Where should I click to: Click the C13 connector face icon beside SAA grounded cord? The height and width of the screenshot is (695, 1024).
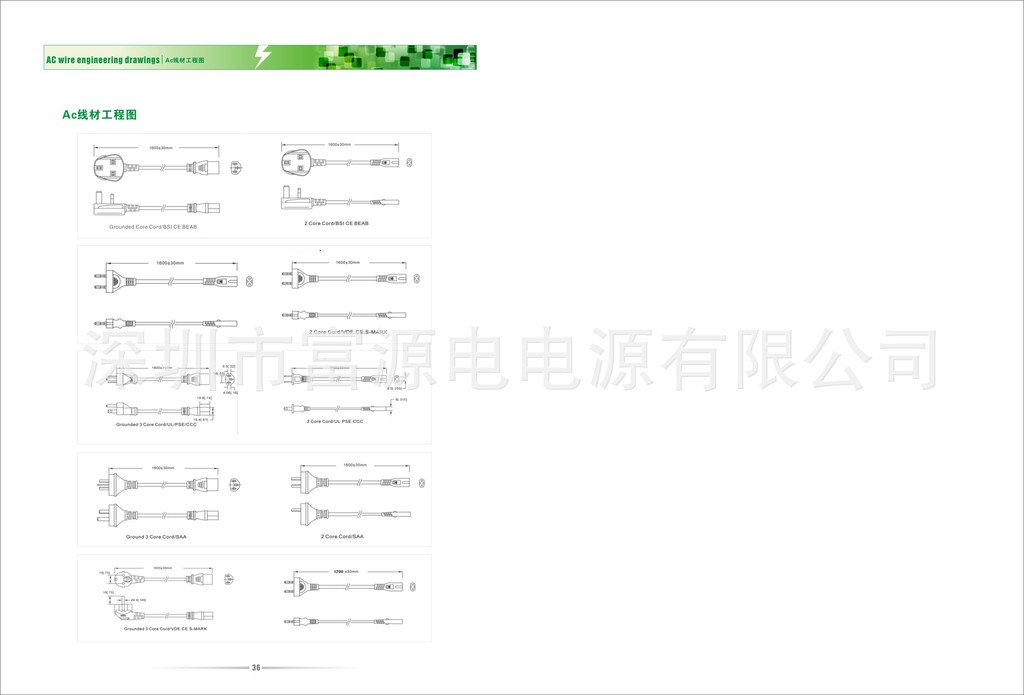click(x=236, y=486)
